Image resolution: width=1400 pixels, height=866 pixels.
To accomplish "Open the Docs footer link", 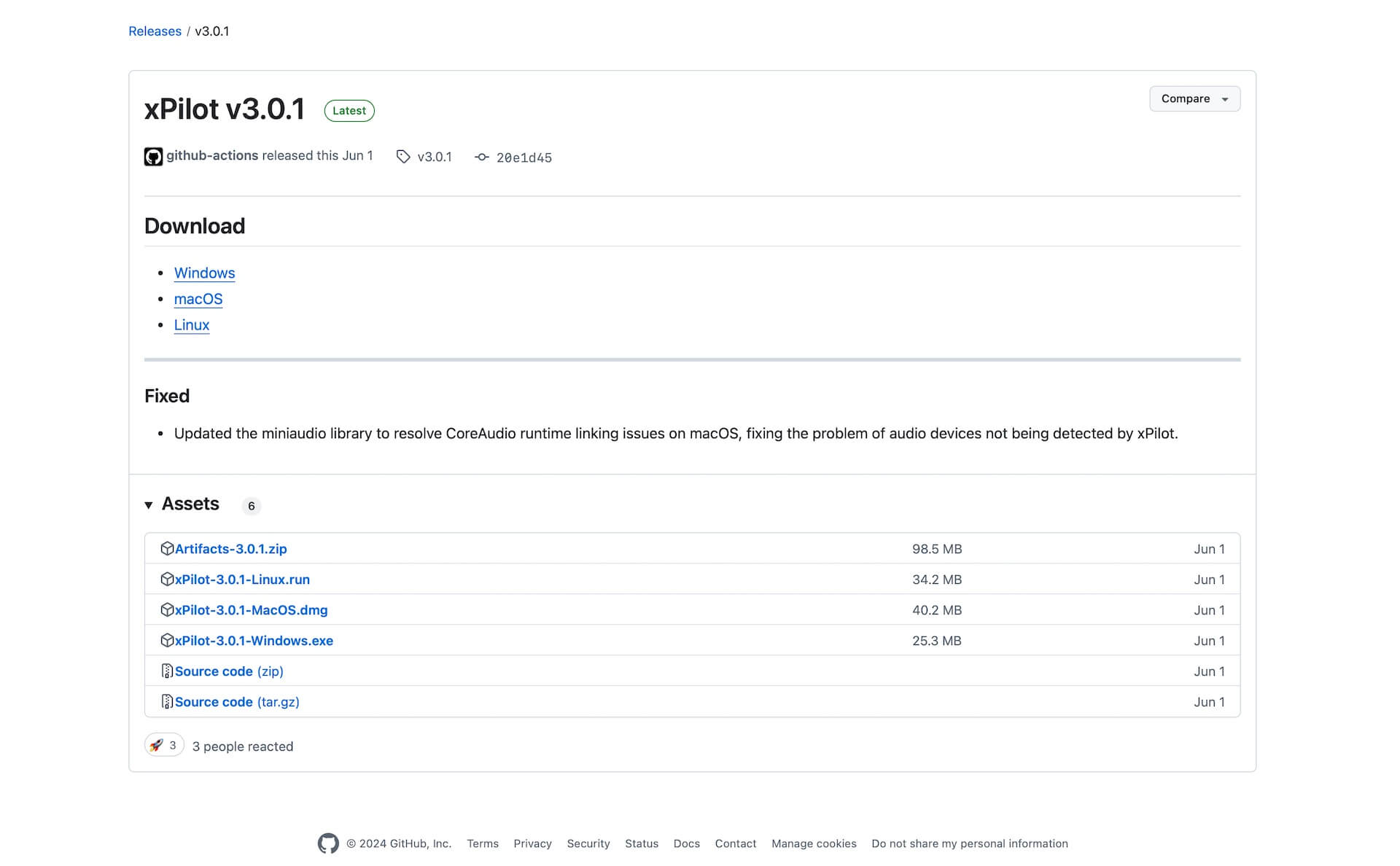I will pyautogui.click(x=686, y=843).
